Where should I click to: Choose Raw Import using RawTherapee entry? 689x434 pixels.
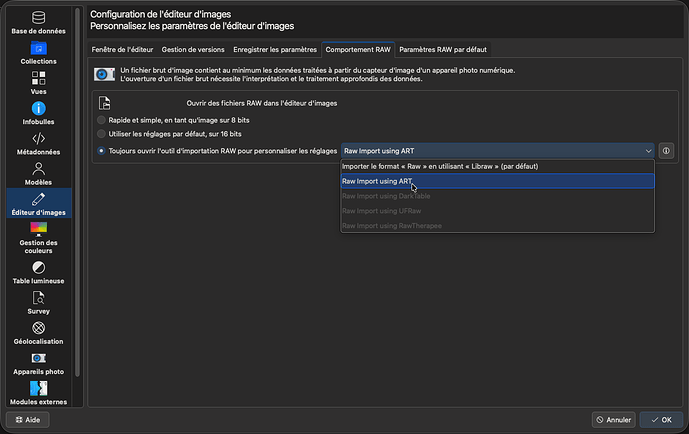[497, 225]
